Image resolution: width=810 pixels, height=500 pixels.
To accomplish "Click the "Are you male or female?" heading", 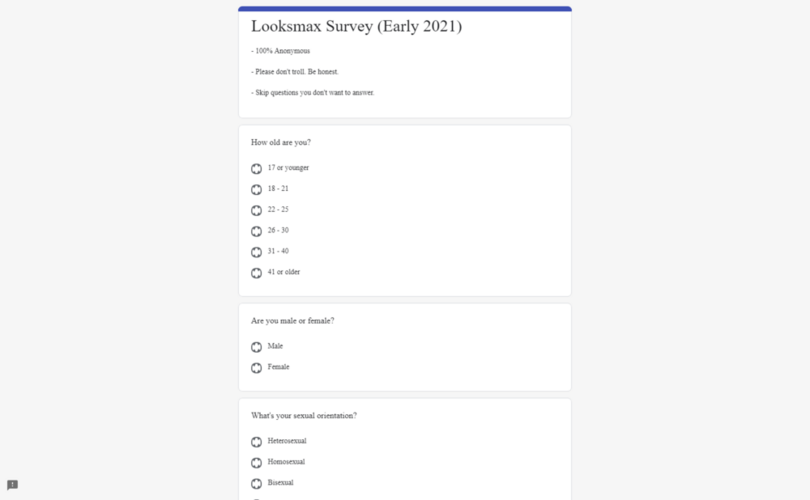I will tap(293, 321).
